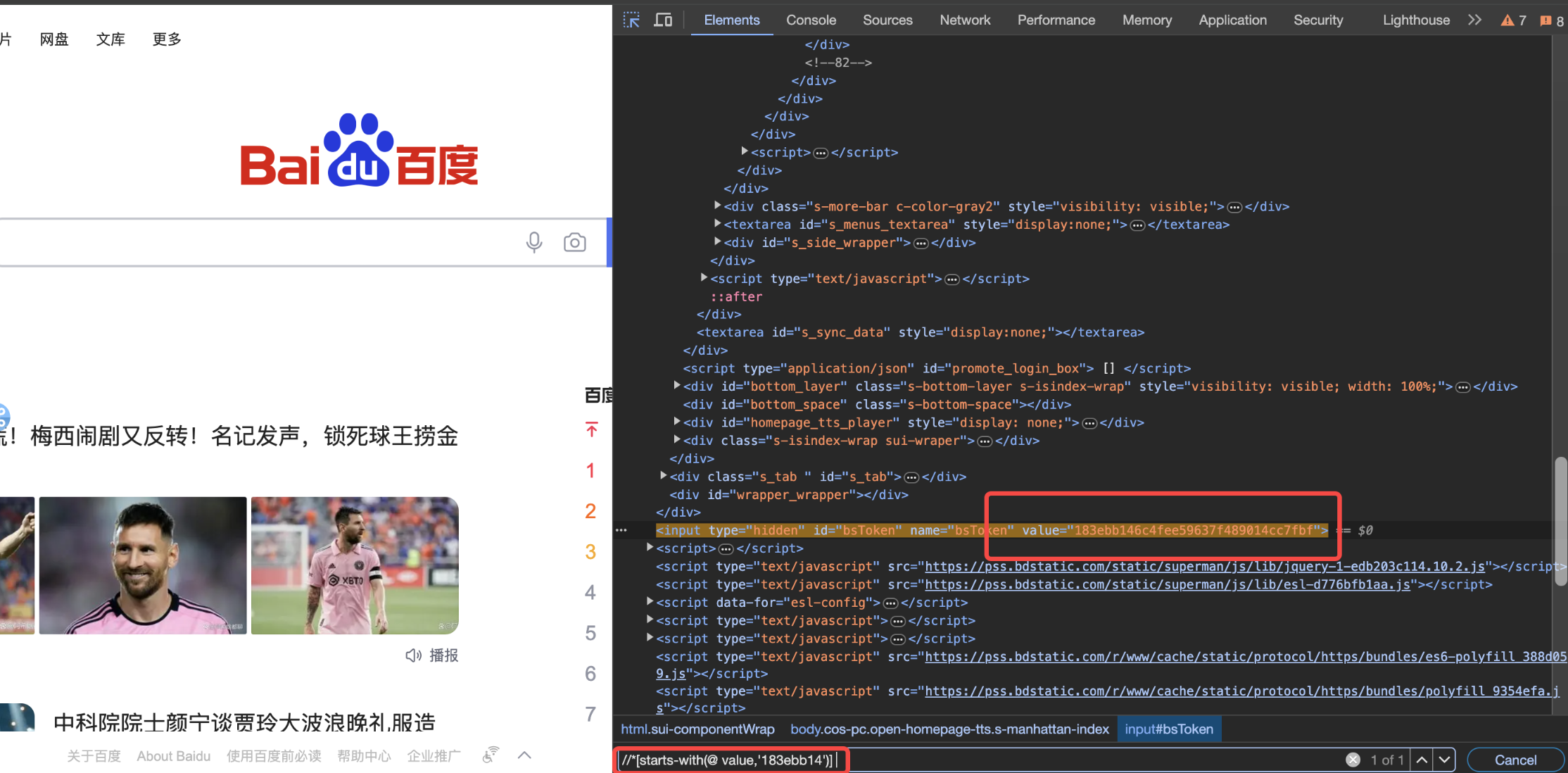The image size is (1568, 773).
Task: Open the Network tab
Action: (x=964, y=20)
